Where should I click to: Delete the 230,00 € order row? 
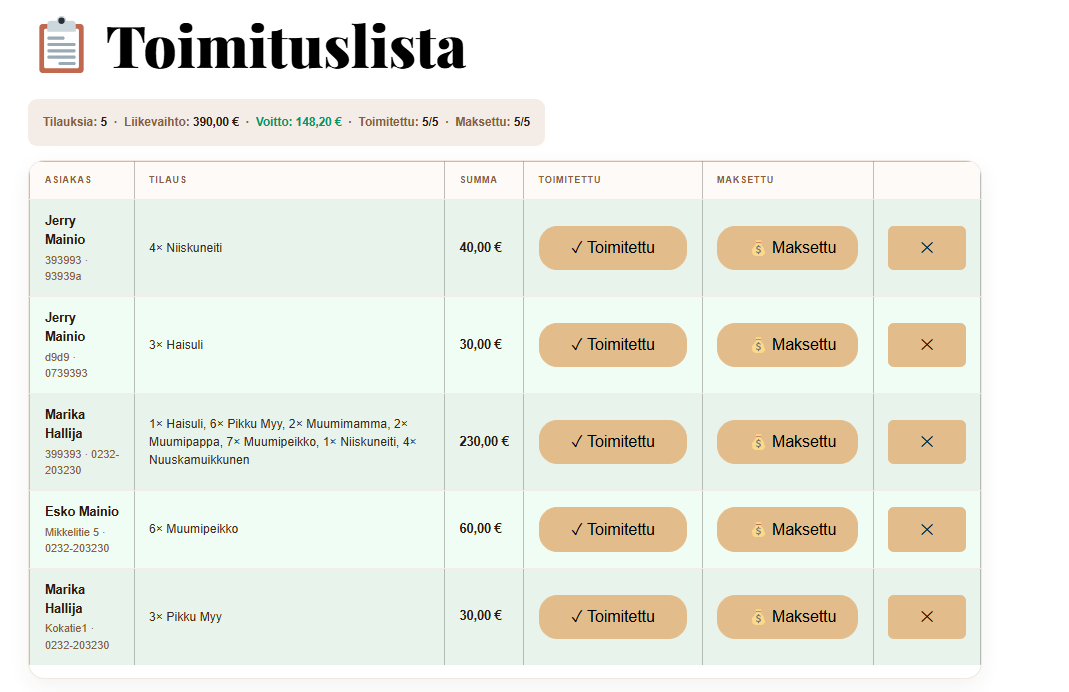pos(927,442)
